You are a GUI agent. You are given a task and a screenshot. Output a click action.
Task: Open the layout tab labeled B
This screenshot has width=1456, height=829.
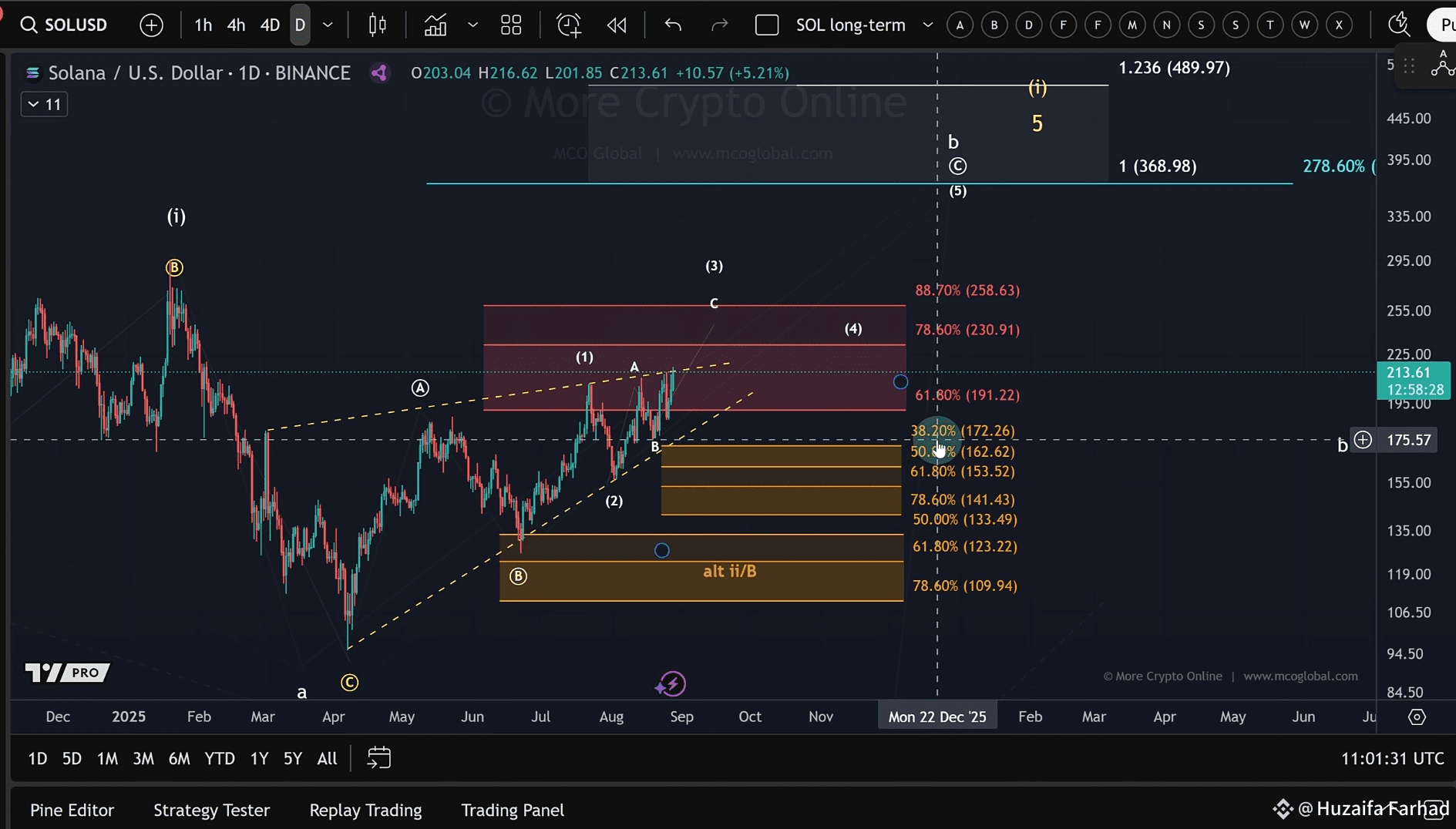coord(994,25)
